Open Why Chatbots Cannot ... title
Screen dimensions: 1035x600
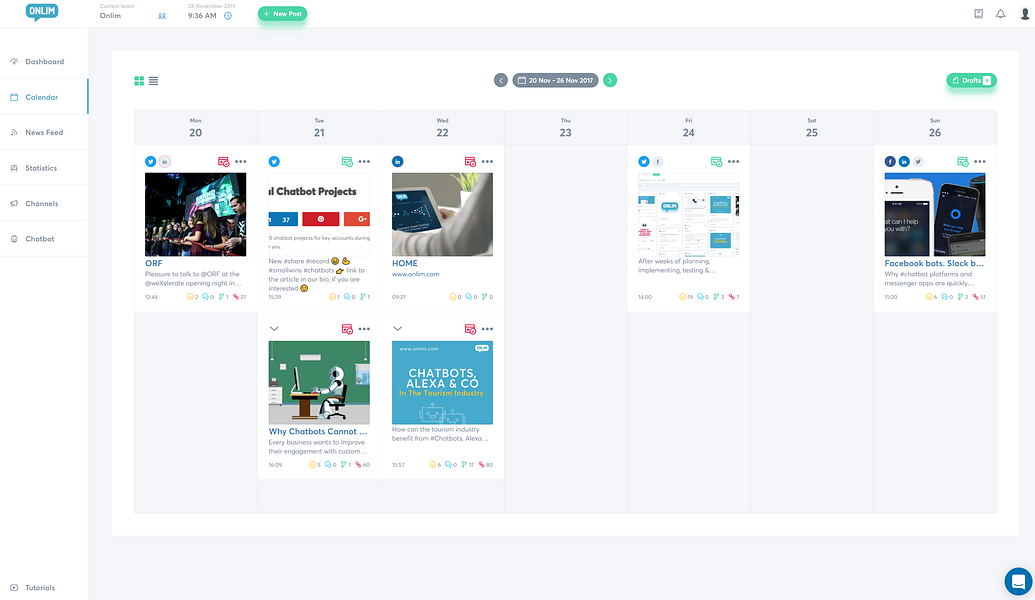point(317,432)
